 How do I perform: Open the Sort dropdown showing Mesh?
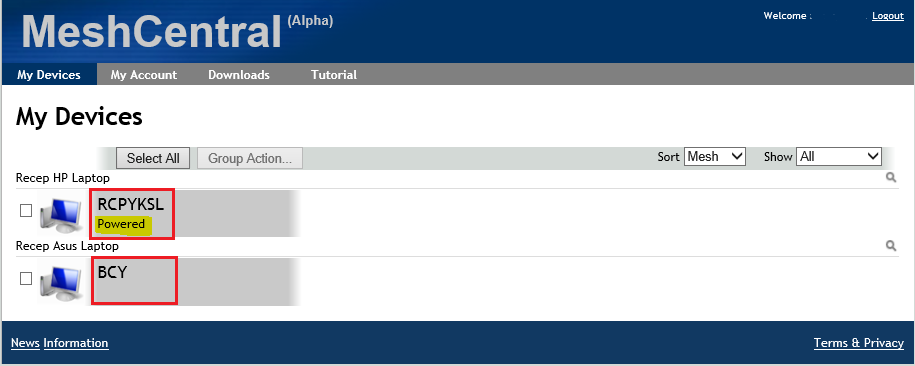click(x=715, y=156)
